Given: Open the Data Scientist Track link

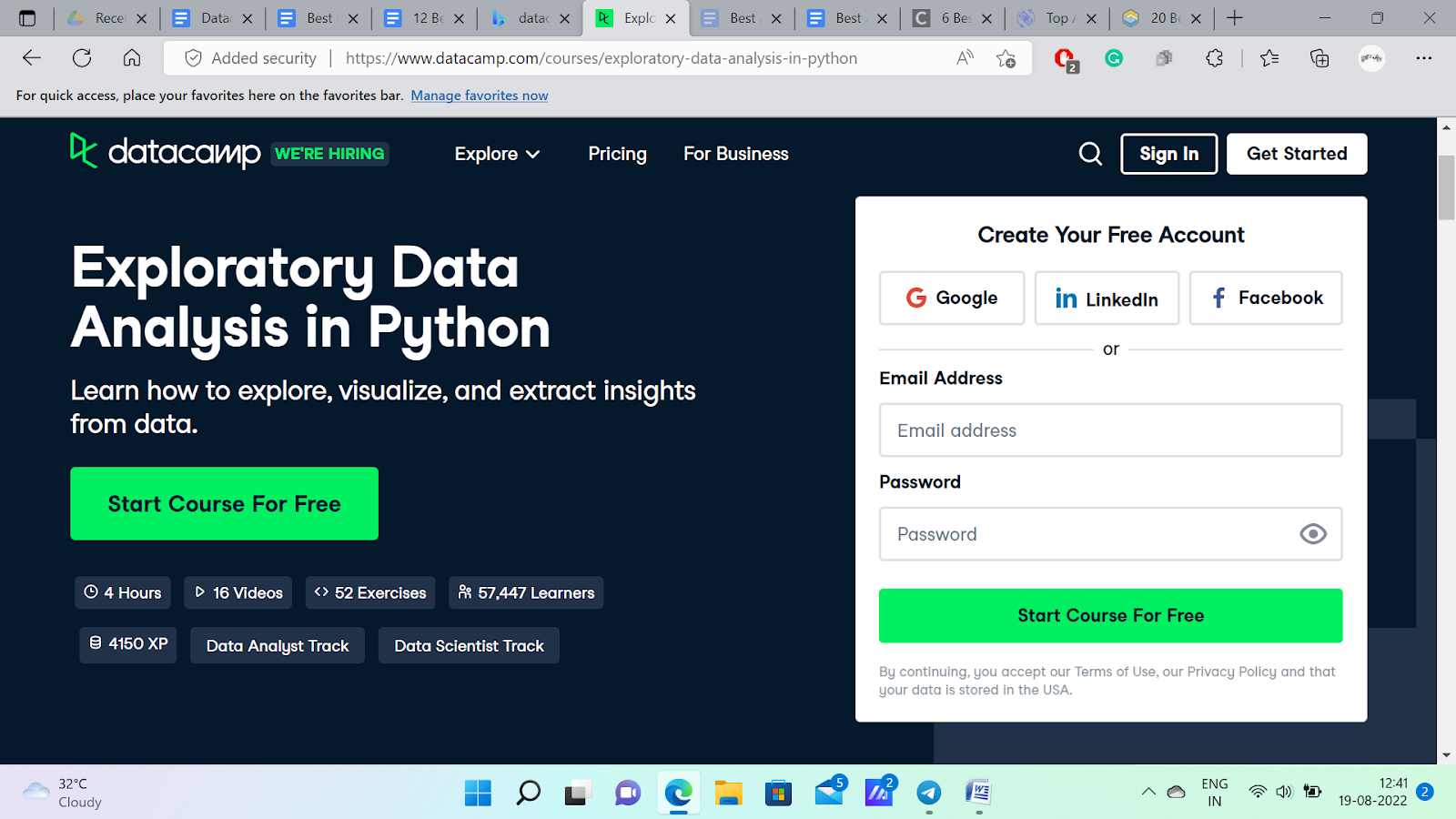Looking at the screenshot, I should coord(469,645).
